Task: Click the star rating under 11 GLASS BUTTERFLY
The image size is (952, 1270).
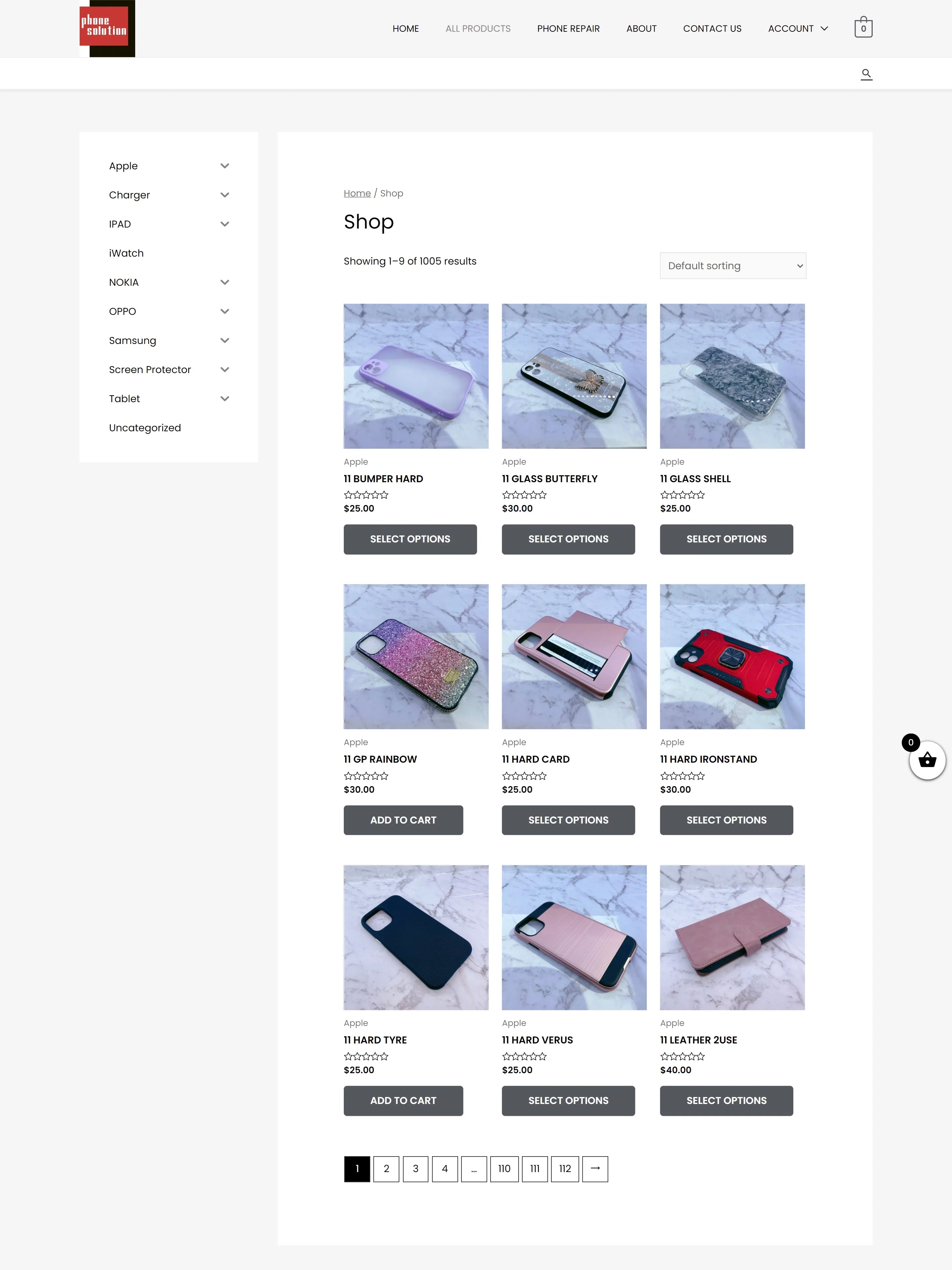Action: [x=525, y=494]
